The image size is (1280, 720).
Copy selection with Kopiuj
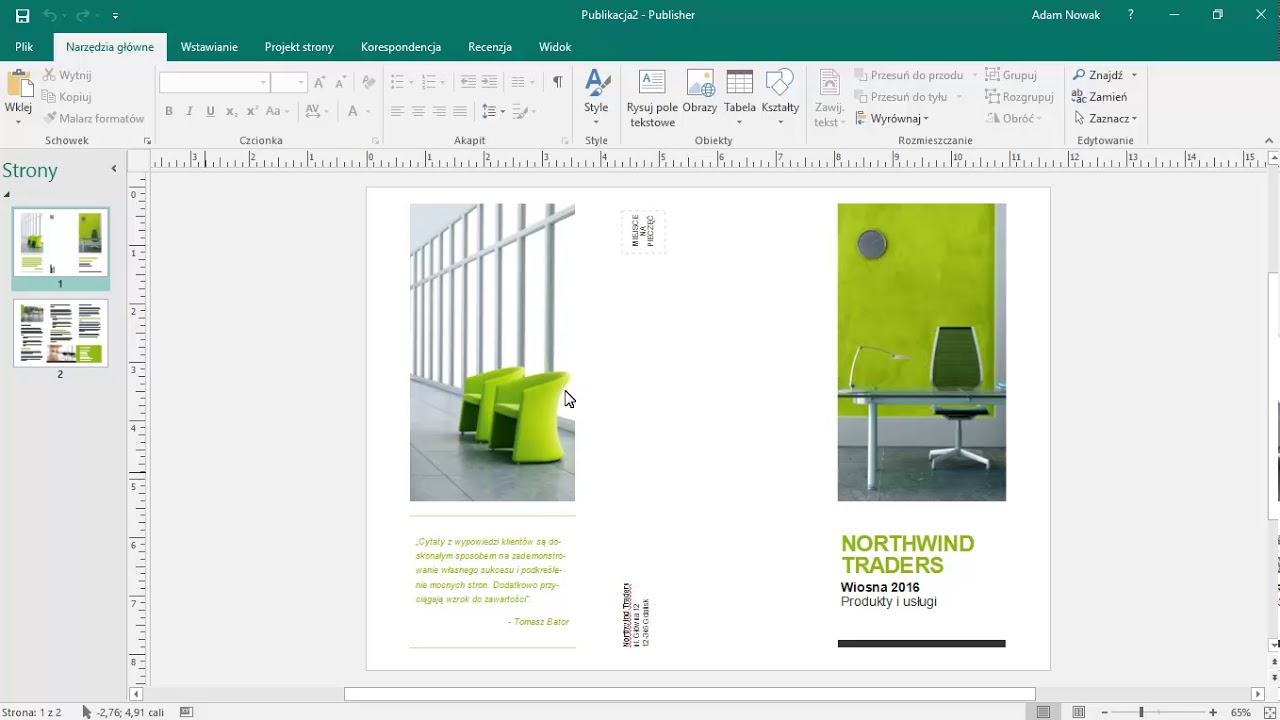click(67, 97)
